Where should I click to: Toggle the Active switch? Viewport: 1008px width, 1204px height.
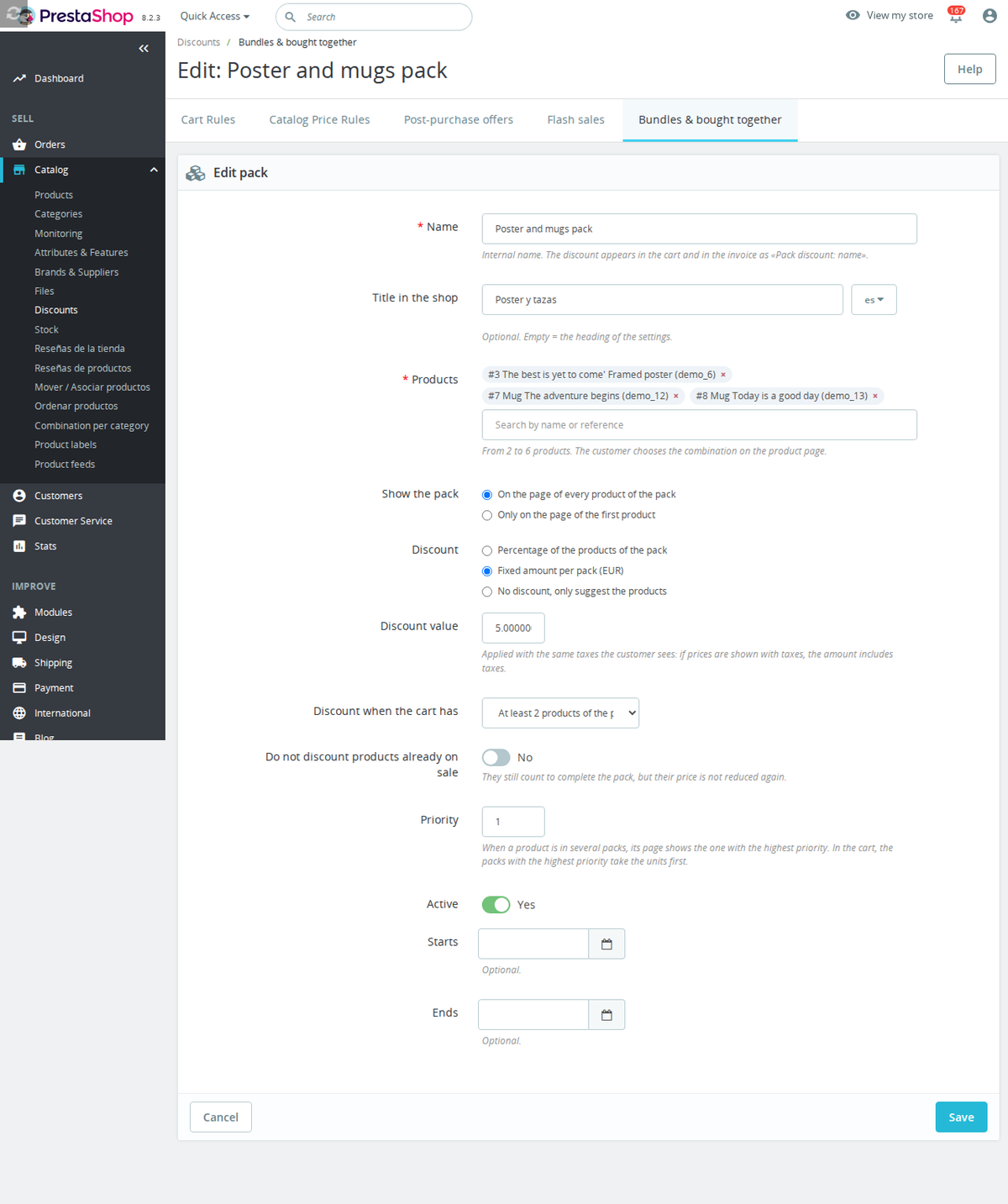point(496,905)
